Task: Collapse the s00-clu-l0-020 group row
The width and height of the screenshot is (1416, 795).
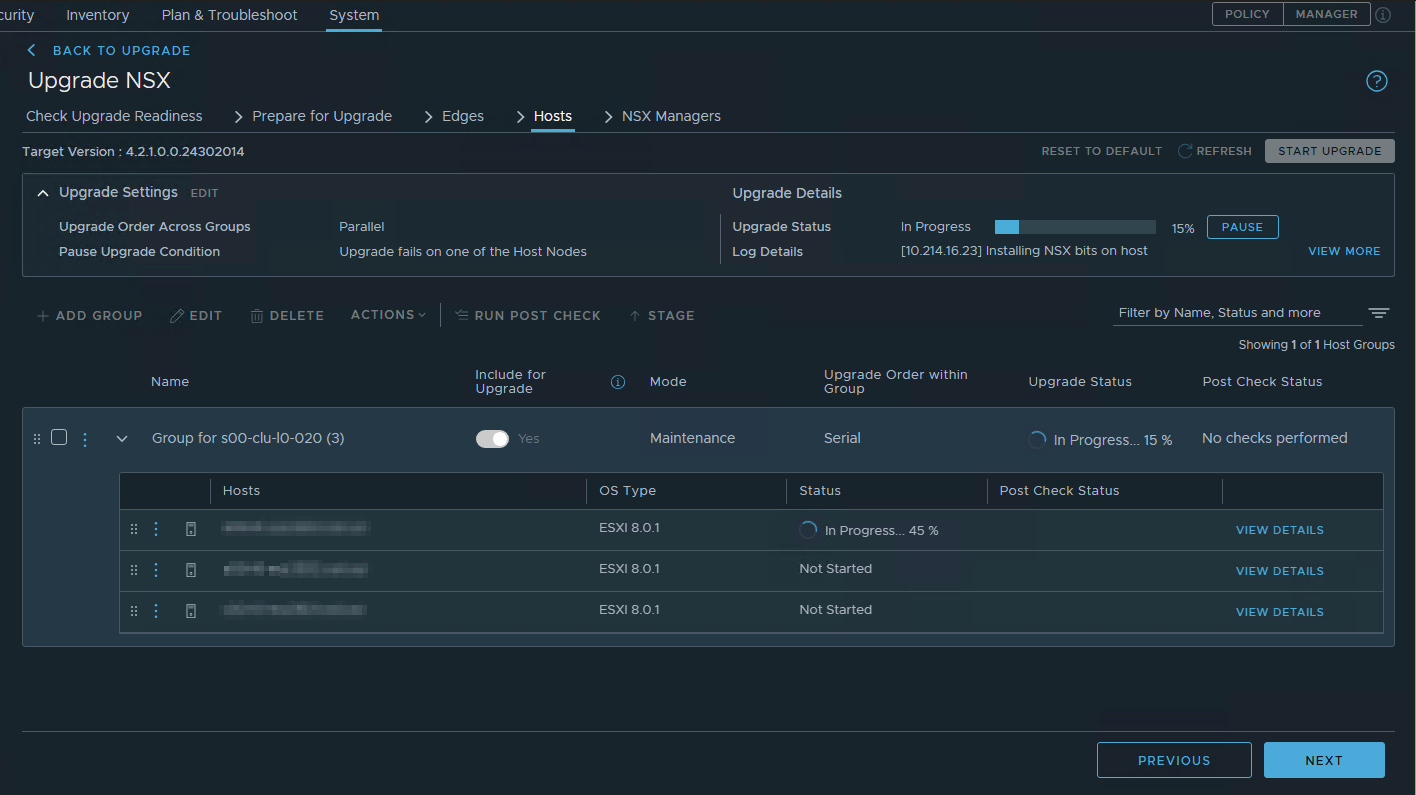Action: [122, 438]
